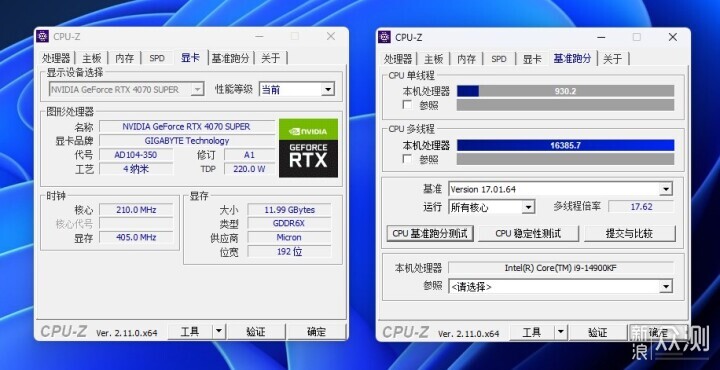Enable 参照 checkbox under CPU 单线程
The height and width of the screenshot is (370, 720).
click(x=407, y=105)
